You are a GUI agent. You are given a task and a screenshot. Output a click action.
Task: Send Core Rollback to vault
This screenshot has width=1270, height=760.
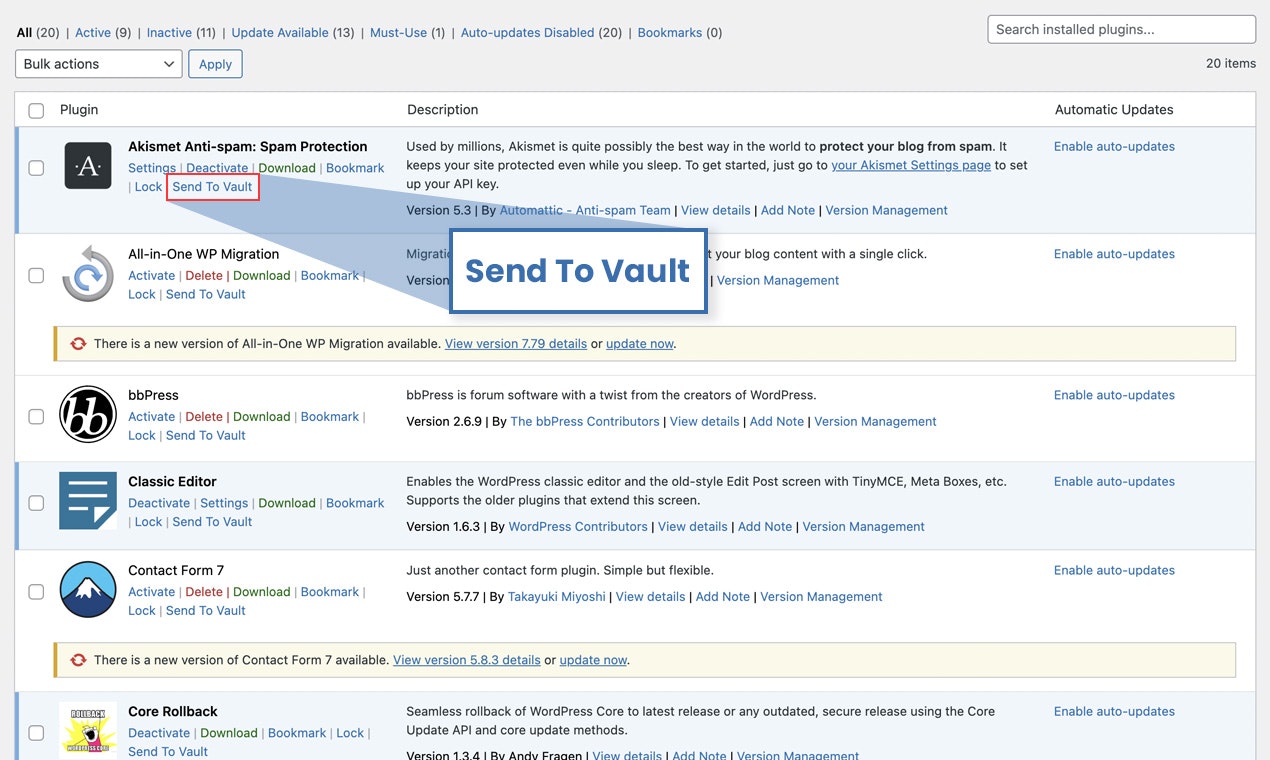click(168, 752)
